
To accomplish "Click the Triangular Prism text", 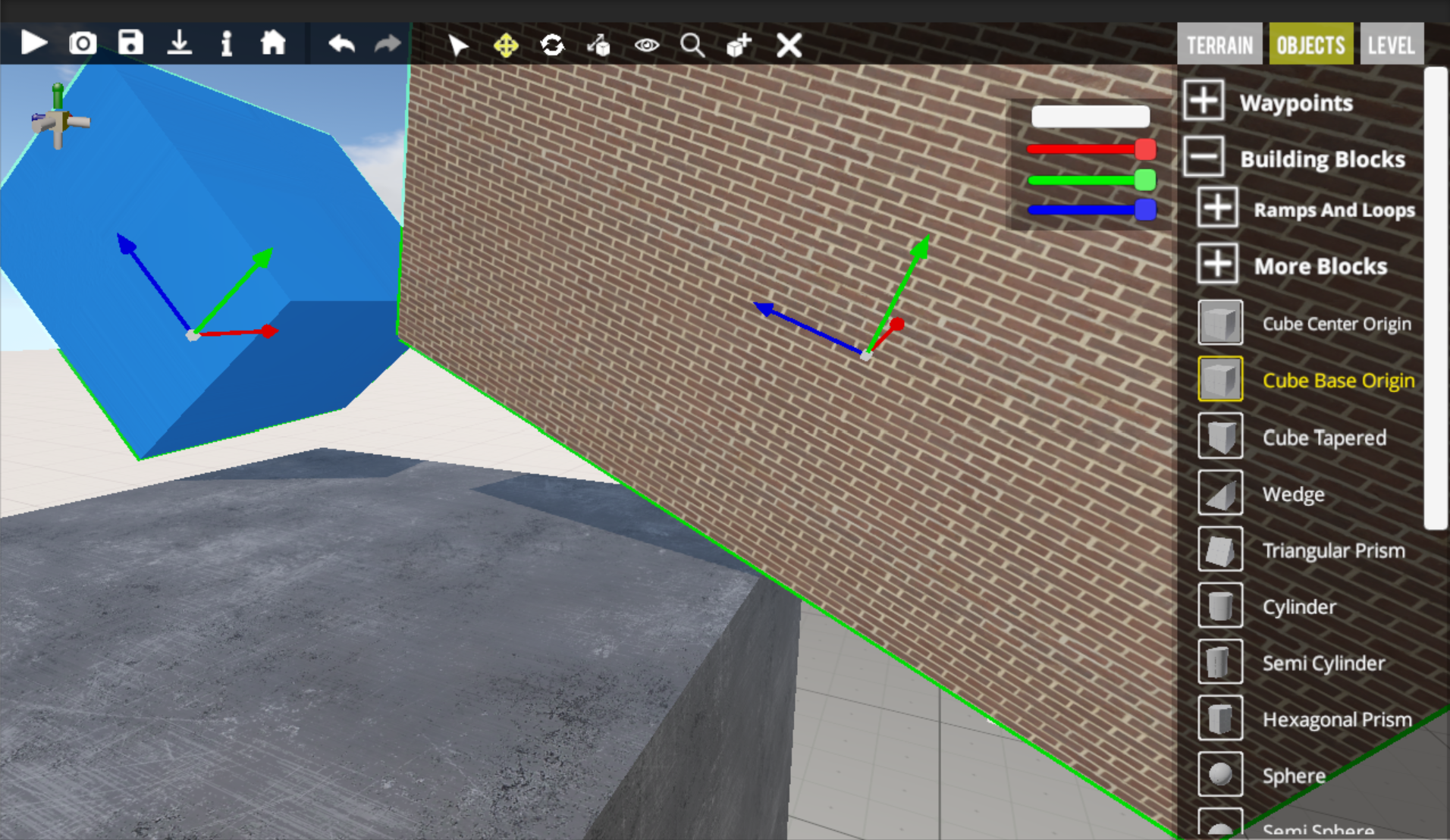I will pyautogui.click(x=1333, y=551).
